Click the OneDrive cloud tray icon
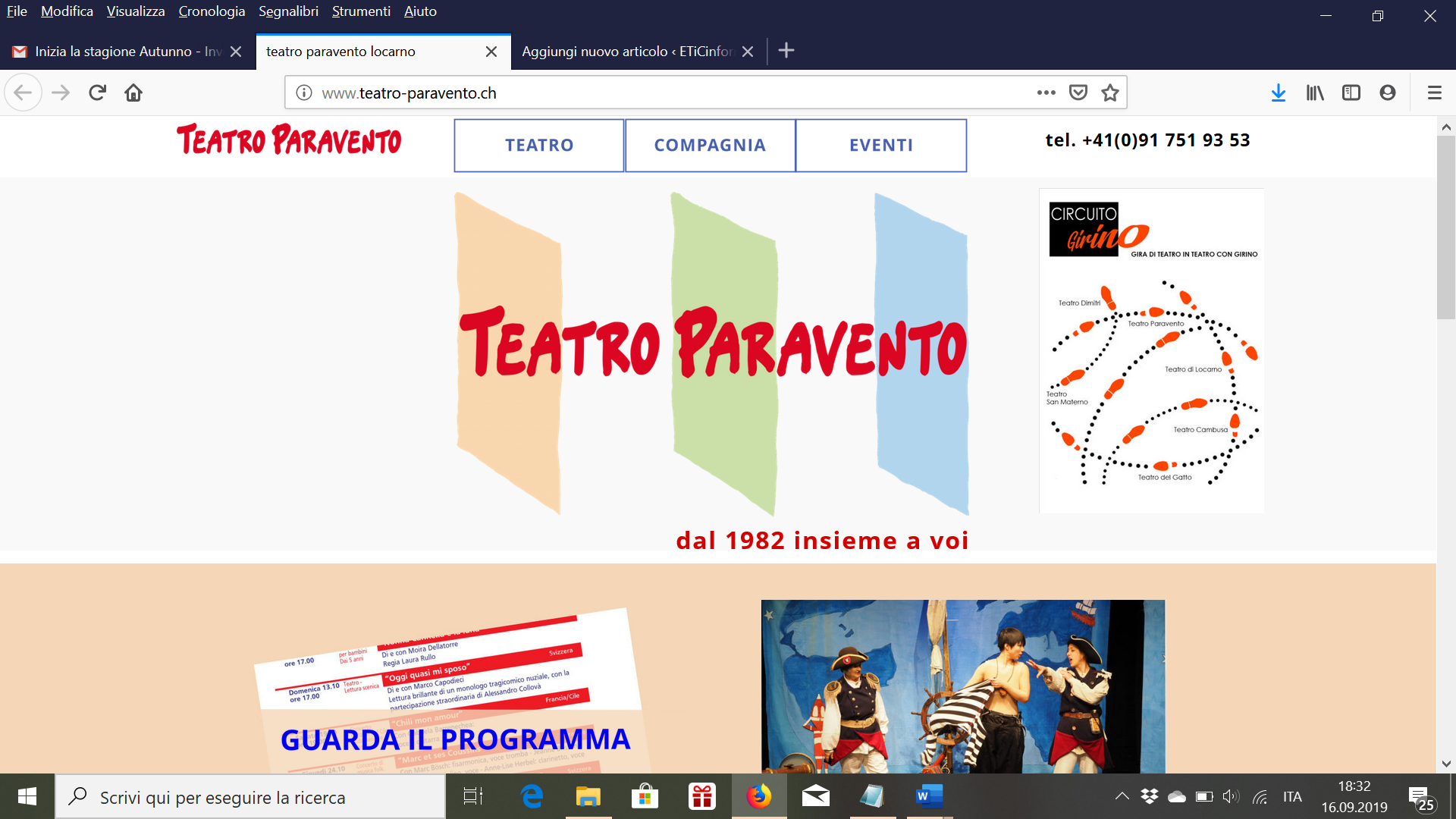 pyautogui.click(x=1177, y=796)
